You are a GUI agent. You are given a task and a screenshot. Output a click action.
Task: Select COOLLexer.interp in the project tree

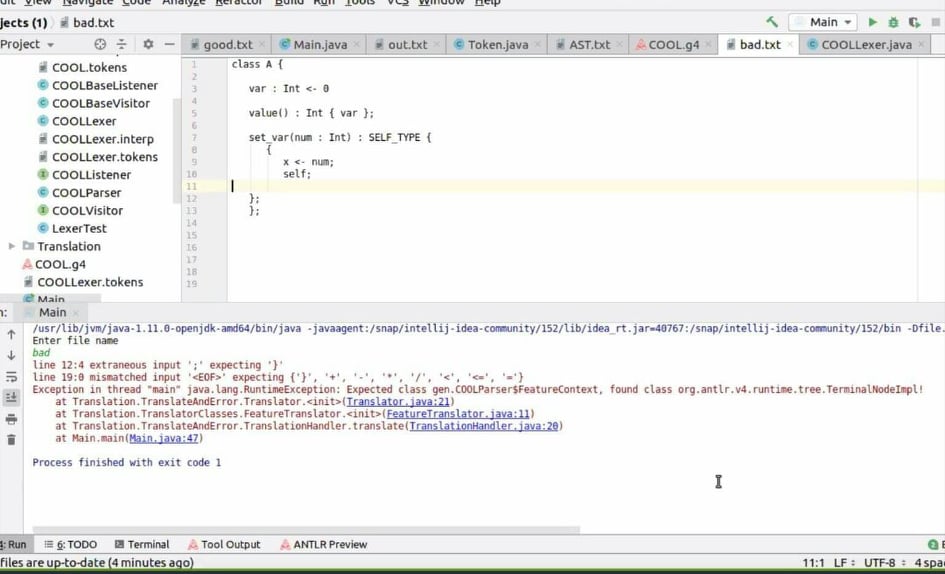102,139
